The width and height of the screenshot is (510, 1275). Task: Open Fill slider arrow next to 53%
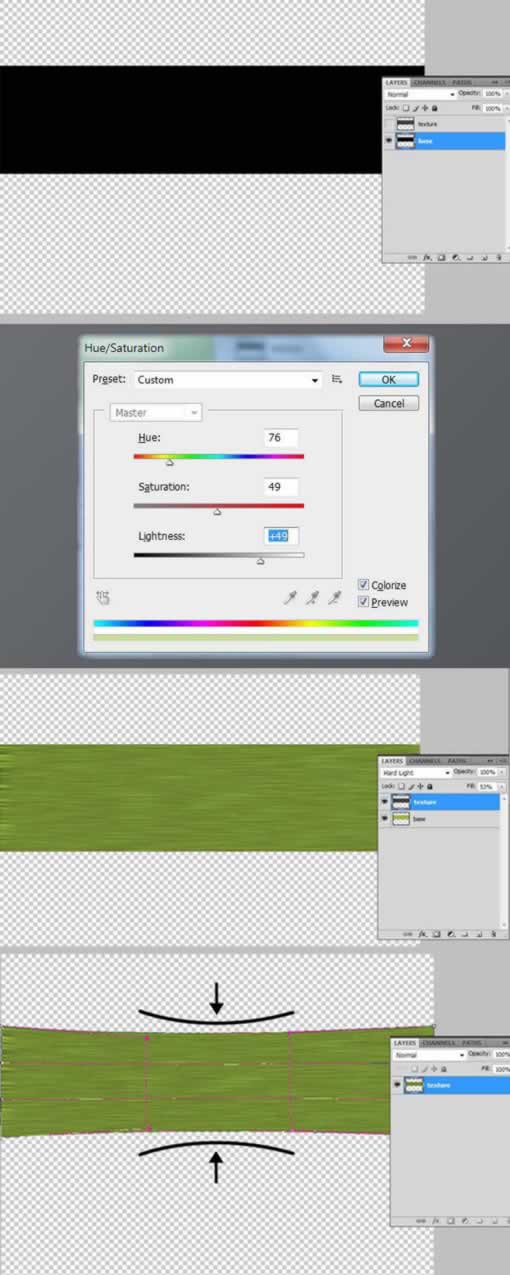tap(502, 787)
